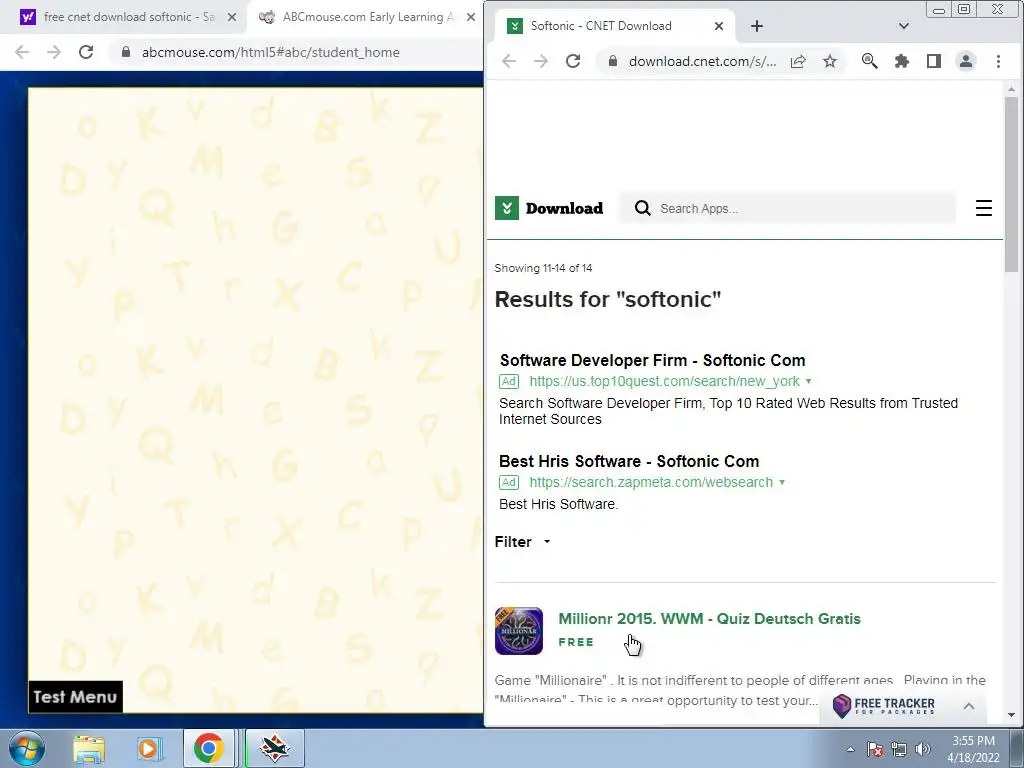Open the Chrome three-dot menu
The width and height of the screenshot is (1024, 768).
[x=998, y=61]
